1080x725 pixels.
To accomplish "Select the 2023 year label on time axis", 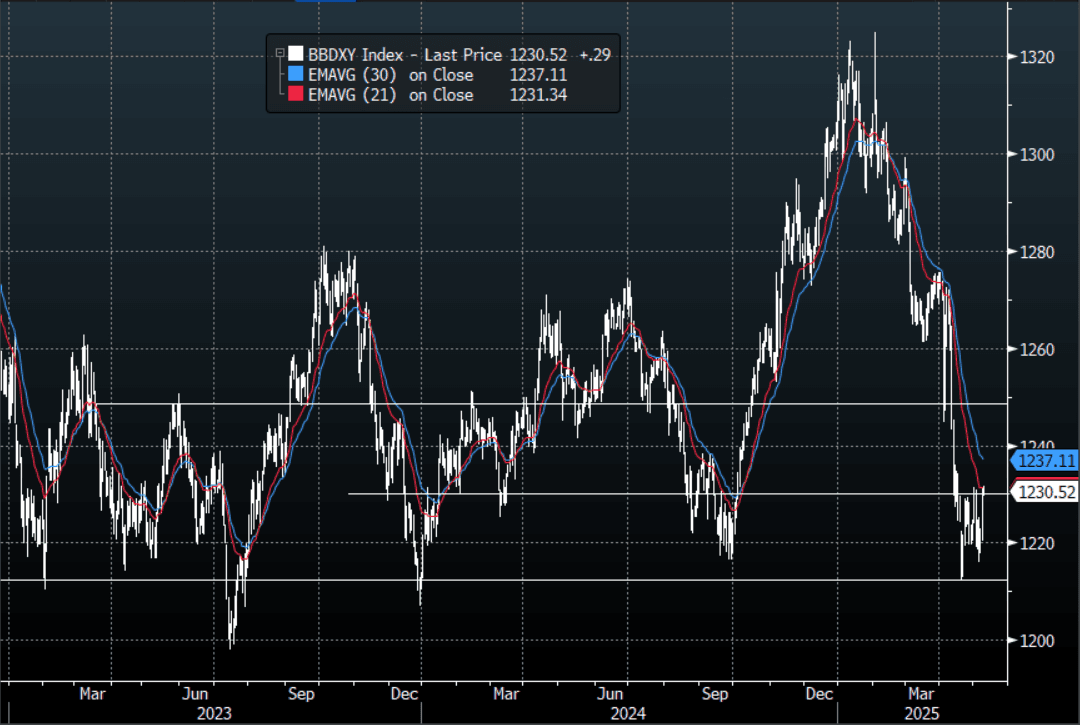I will pos(214,713).
